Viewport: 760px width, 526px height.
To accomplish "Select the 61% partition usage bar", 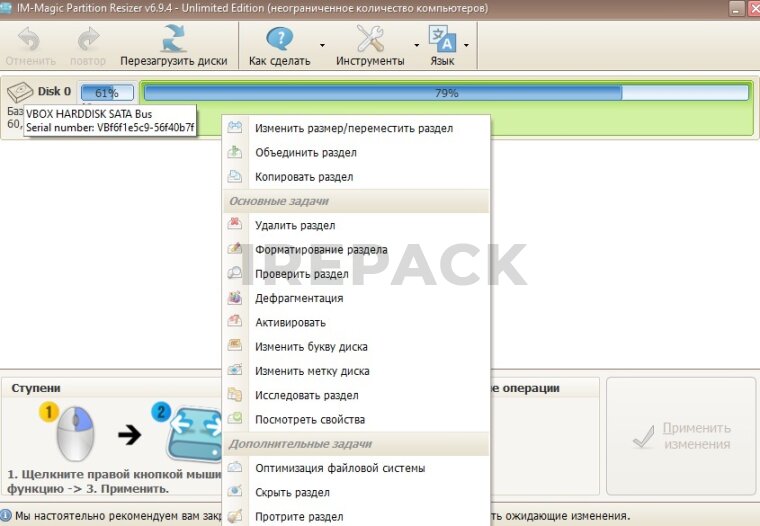I will click(x=106, y=93).
